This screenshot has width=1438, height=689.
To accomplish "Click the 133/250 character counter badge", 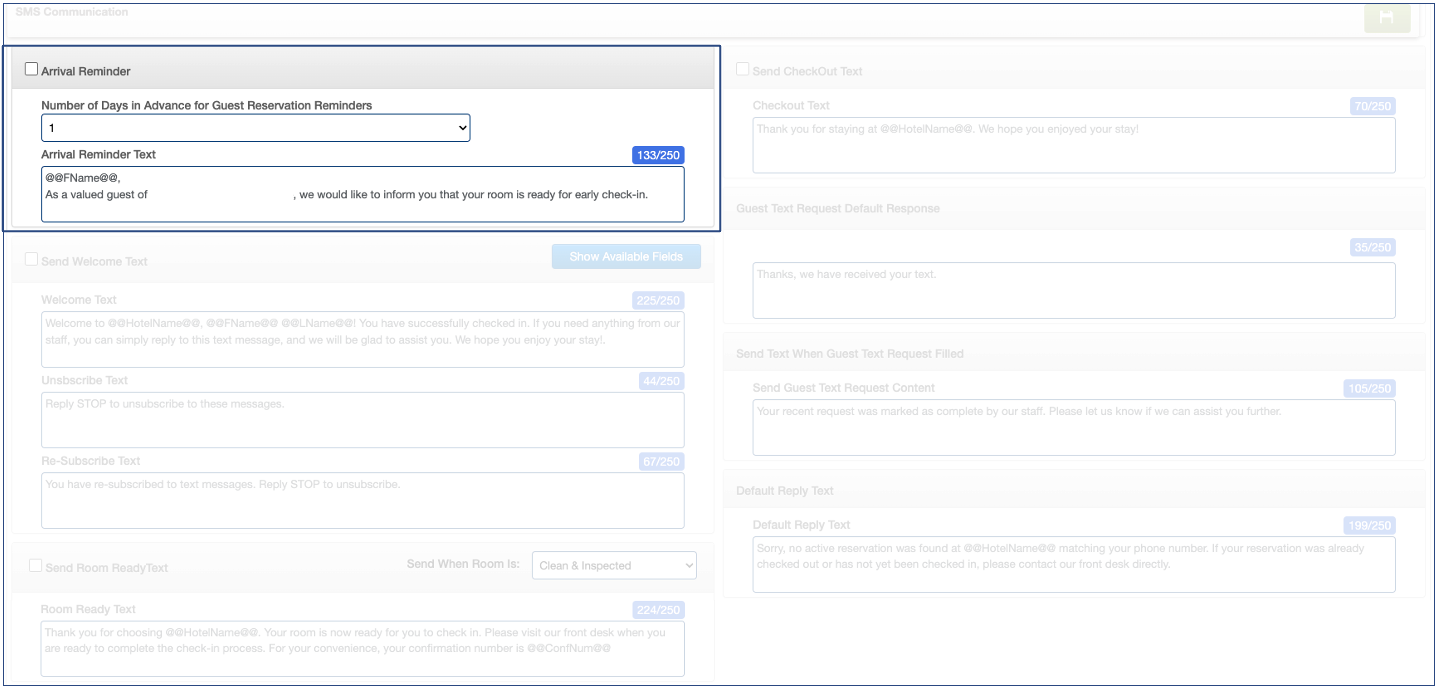I will pos(658,155).
